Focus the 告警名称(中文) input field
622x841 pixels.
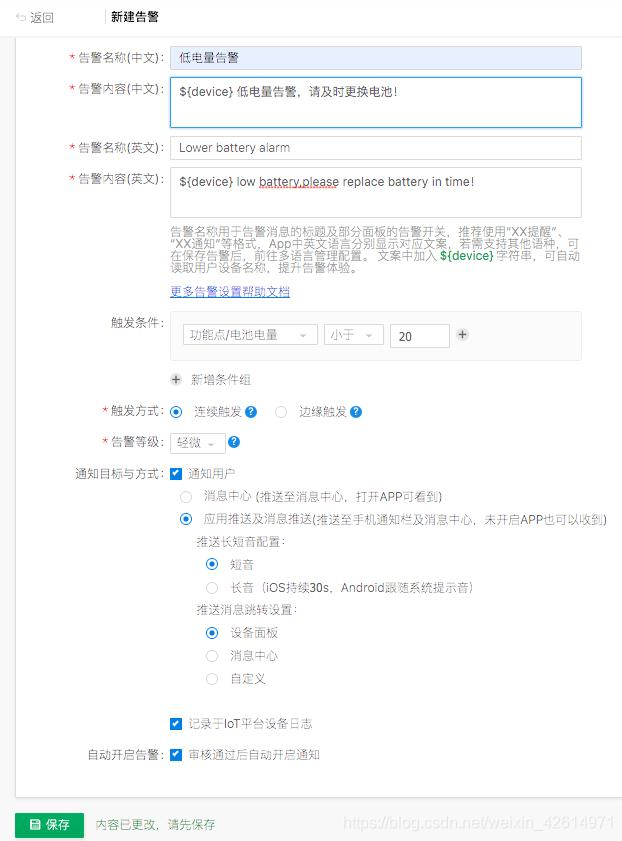pos(376,58)
